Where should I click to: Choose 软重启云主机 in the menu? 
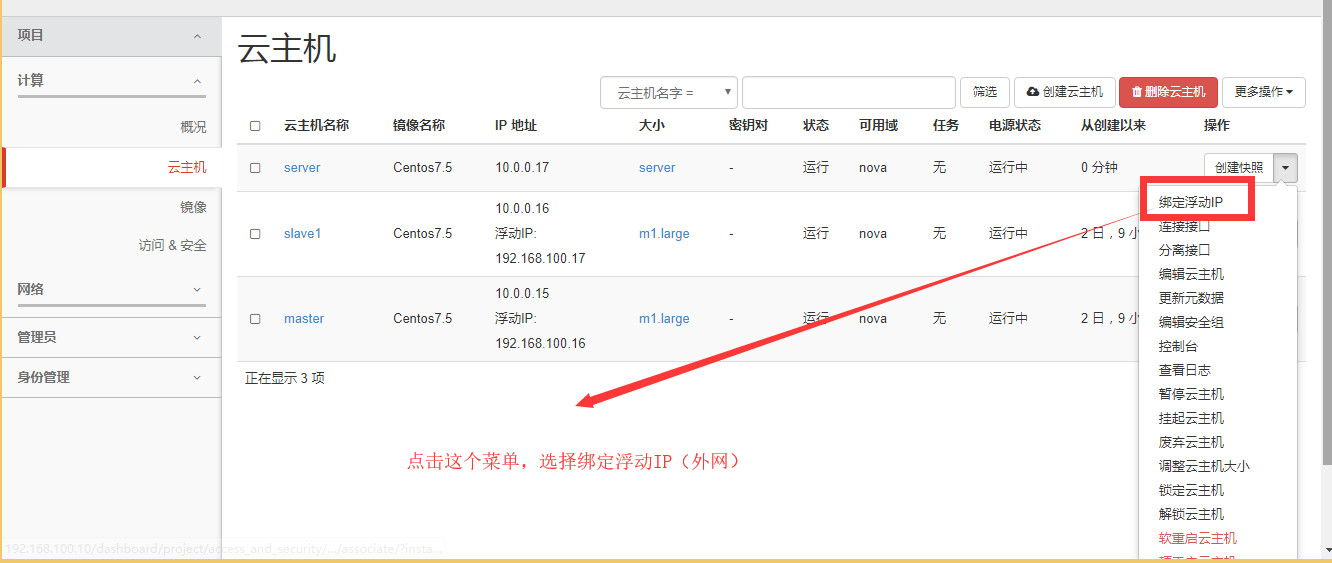pyautogui.click(x=1197, y=538)
